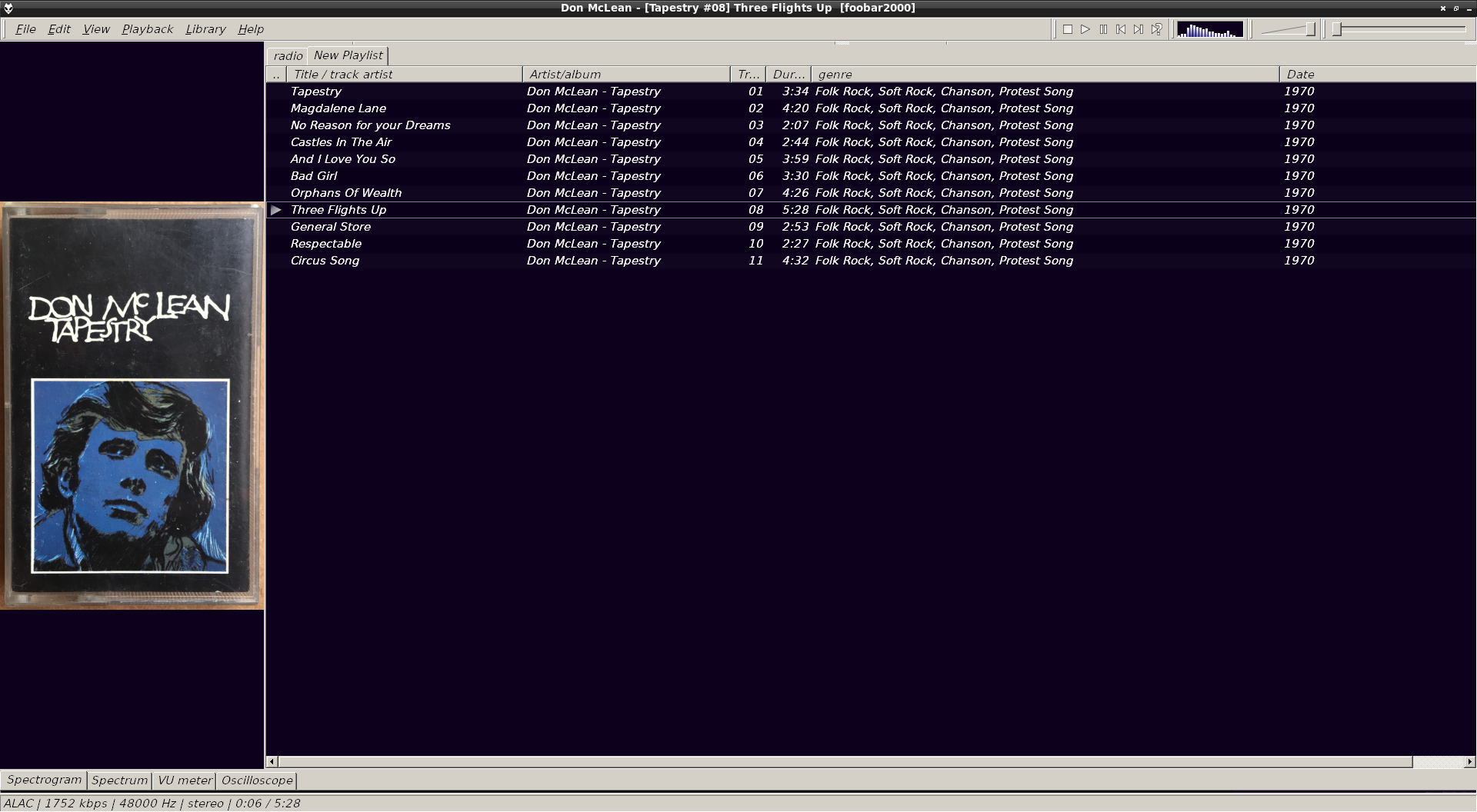Screen dimensions: 1477x812
Task: Restore the window using title bar button
Action: 1456,8
